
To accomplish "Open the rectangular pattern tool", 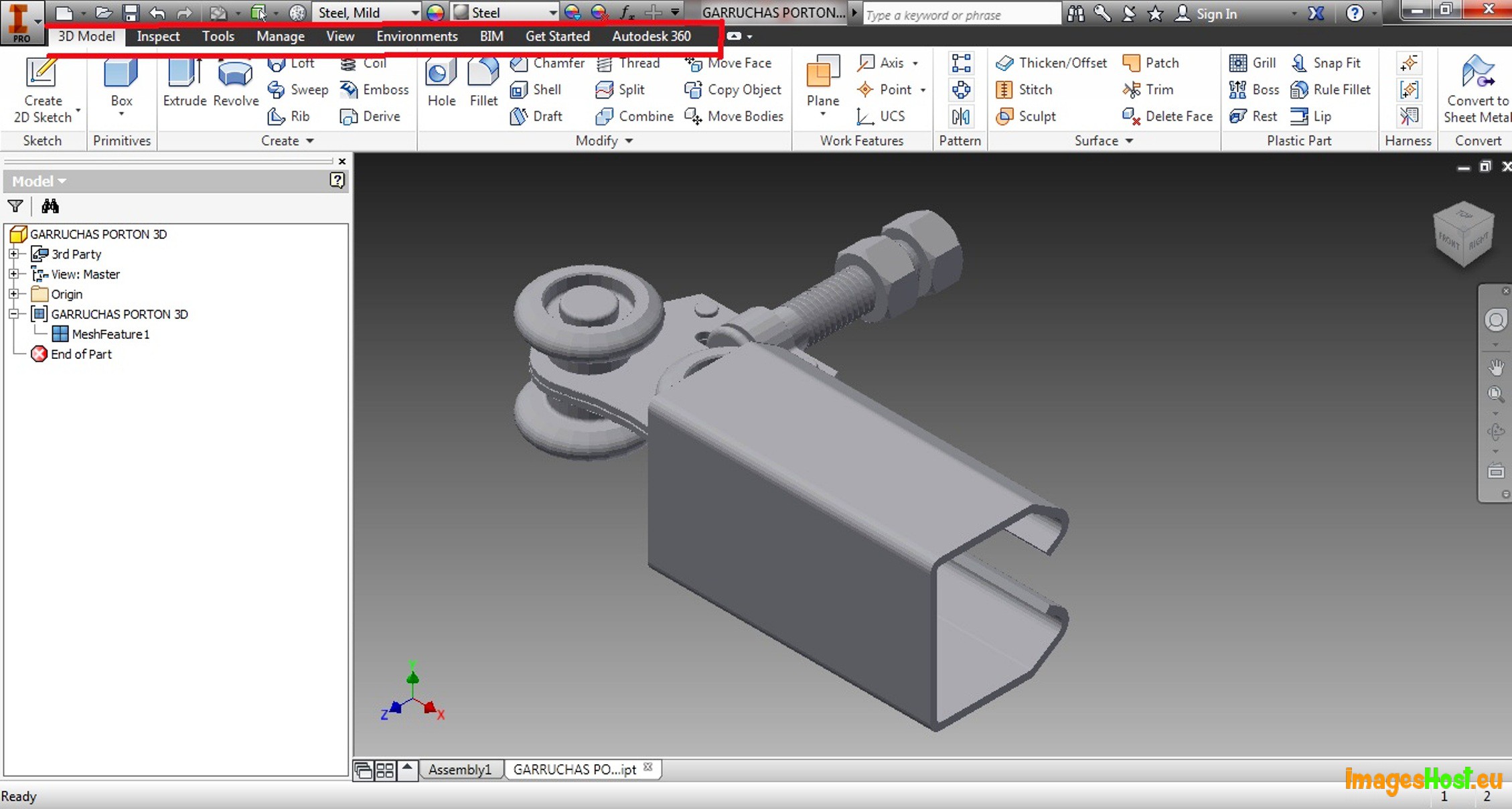I will coord(961,63).
